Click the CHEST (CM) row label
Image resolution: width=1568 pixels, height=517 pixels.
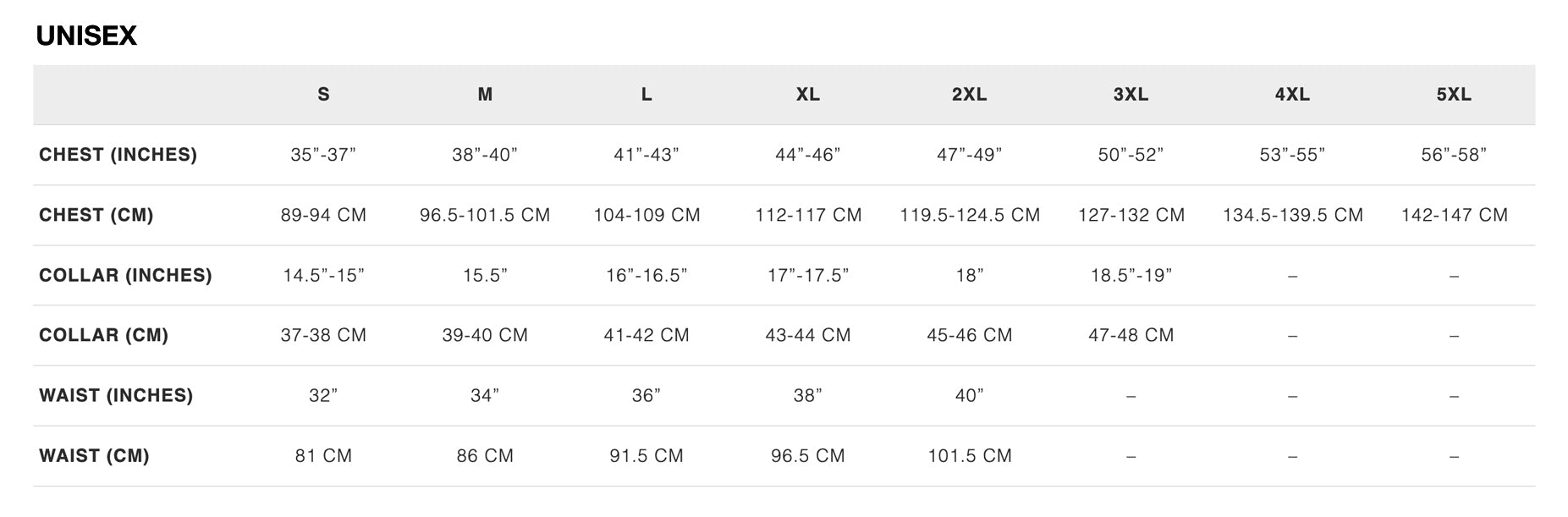point(96,215)
